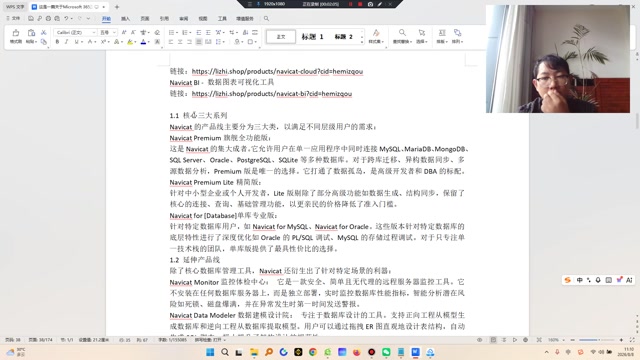
Task: Click the clear formatting eraser icon
Action: click(157, 32)
